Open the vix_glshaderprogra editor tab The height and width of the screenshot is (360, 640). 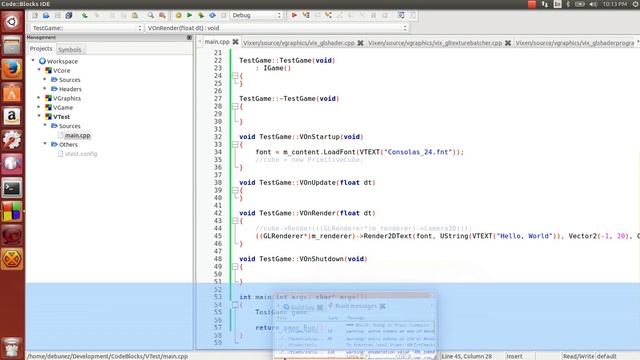[x=575, y=42]
